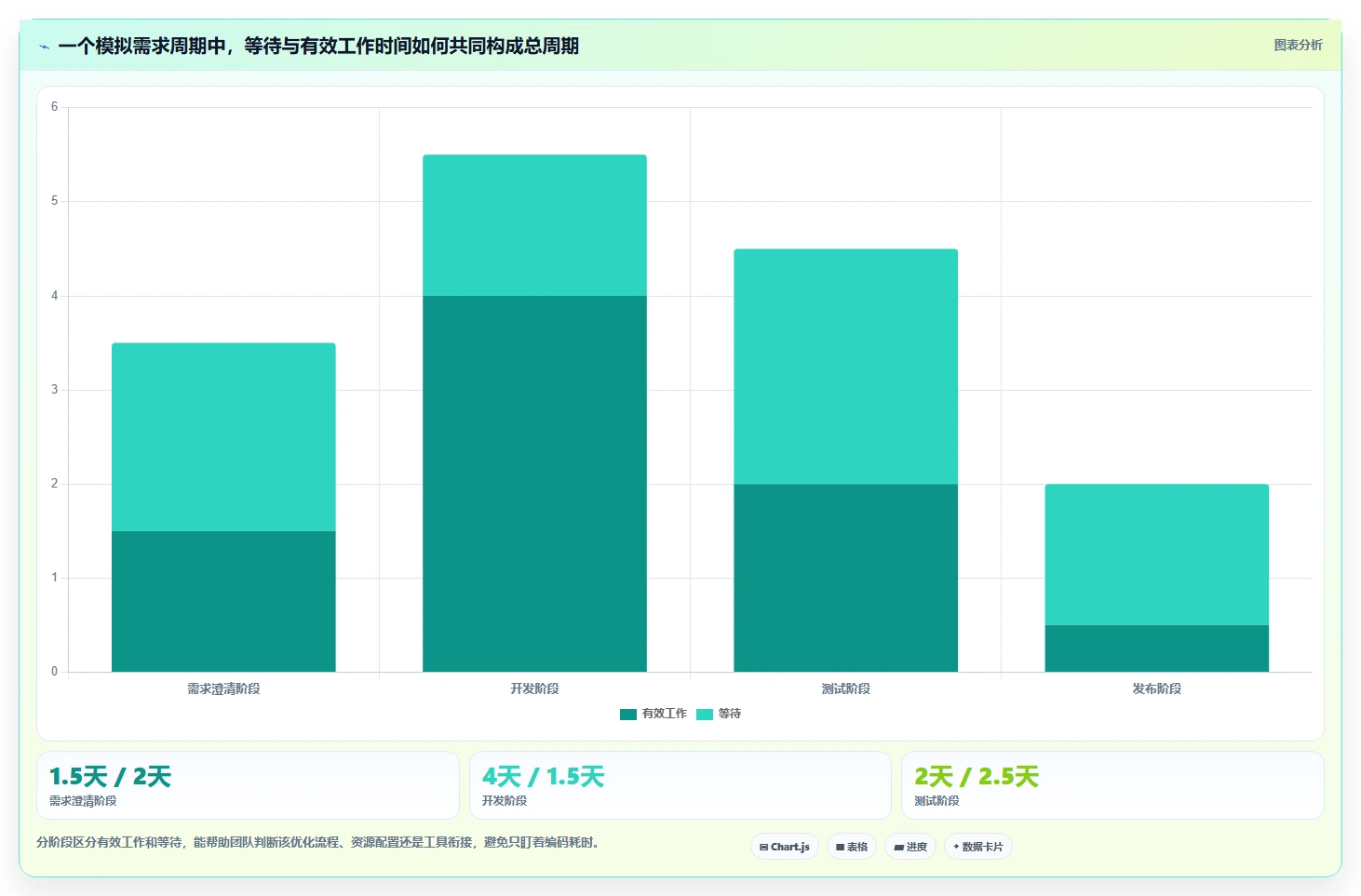Click the 开发阶段 waiting bar segment

pyautogui.click(x=534, y=225)
